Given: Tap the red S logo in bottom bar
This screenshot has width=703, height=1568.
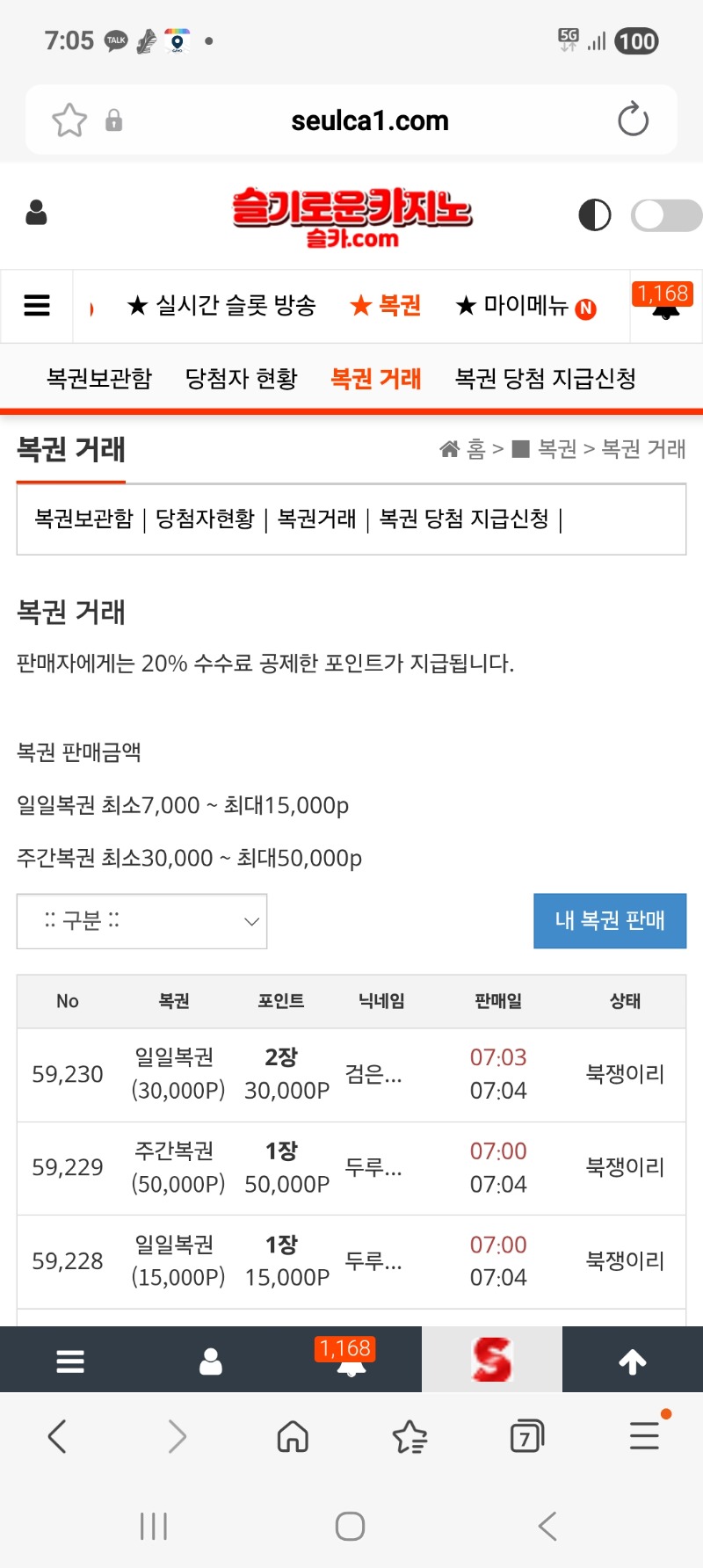Looking at the screenshot, I should [x=492, y=1359].
